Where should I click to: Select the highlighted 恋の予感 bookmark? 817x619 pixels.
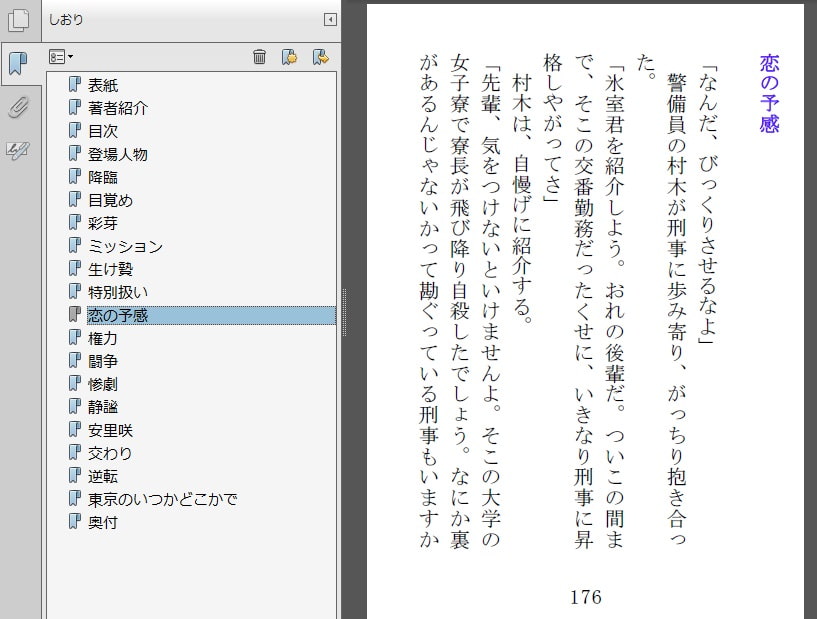[211, 315]
